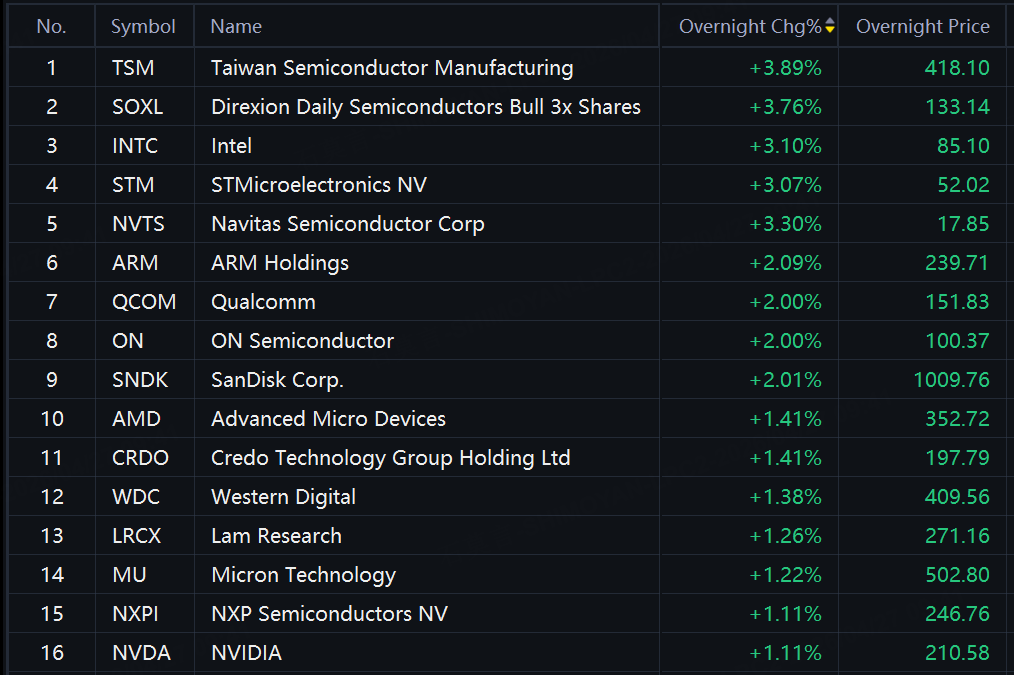1014x675 pixels.
Task: Click Western Digital's +1.38% change
Action: point(785,497)
